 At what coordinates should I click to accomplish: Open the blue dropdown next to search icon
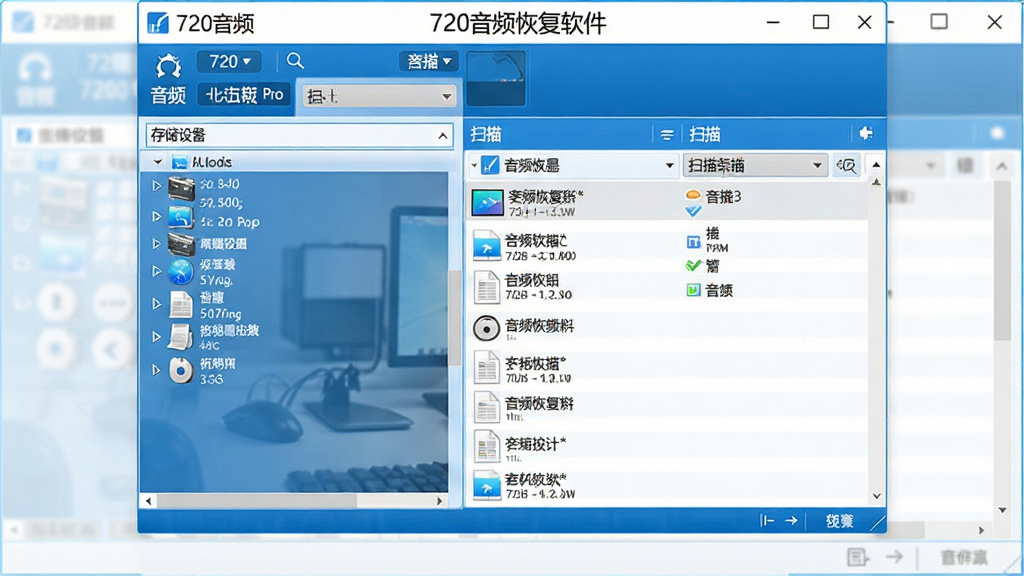(x=428, y=61)
